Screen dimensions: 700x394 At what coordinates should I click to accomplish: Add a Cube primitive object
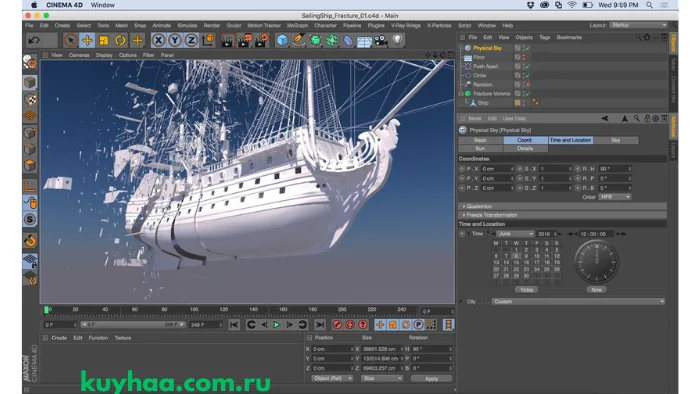tap(282, 41)
